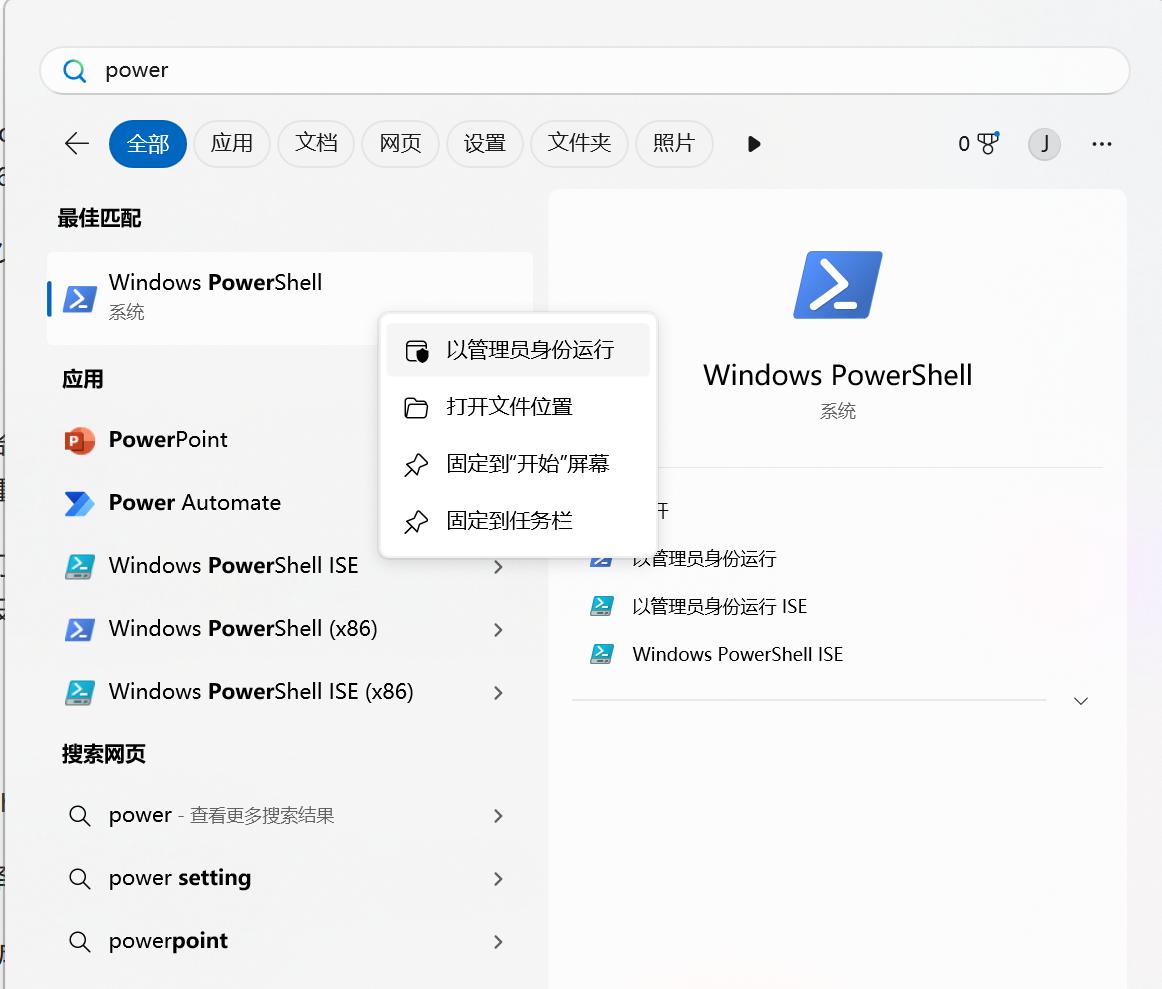Choose 固定到"开始"屏幕 in context menu

(518, 464)
